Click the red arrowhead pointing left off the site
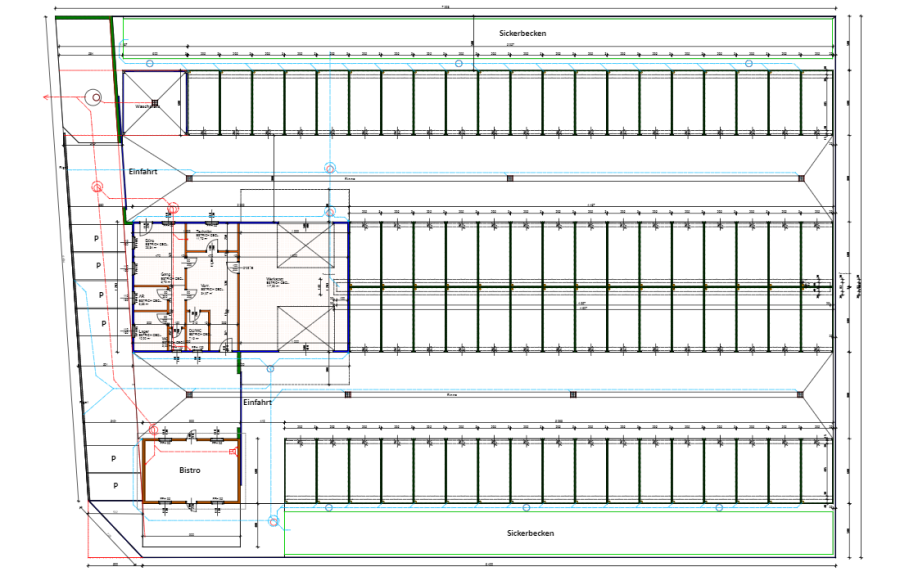The height and width of the screenshot is (585, 900). click(x=47, y=97)
